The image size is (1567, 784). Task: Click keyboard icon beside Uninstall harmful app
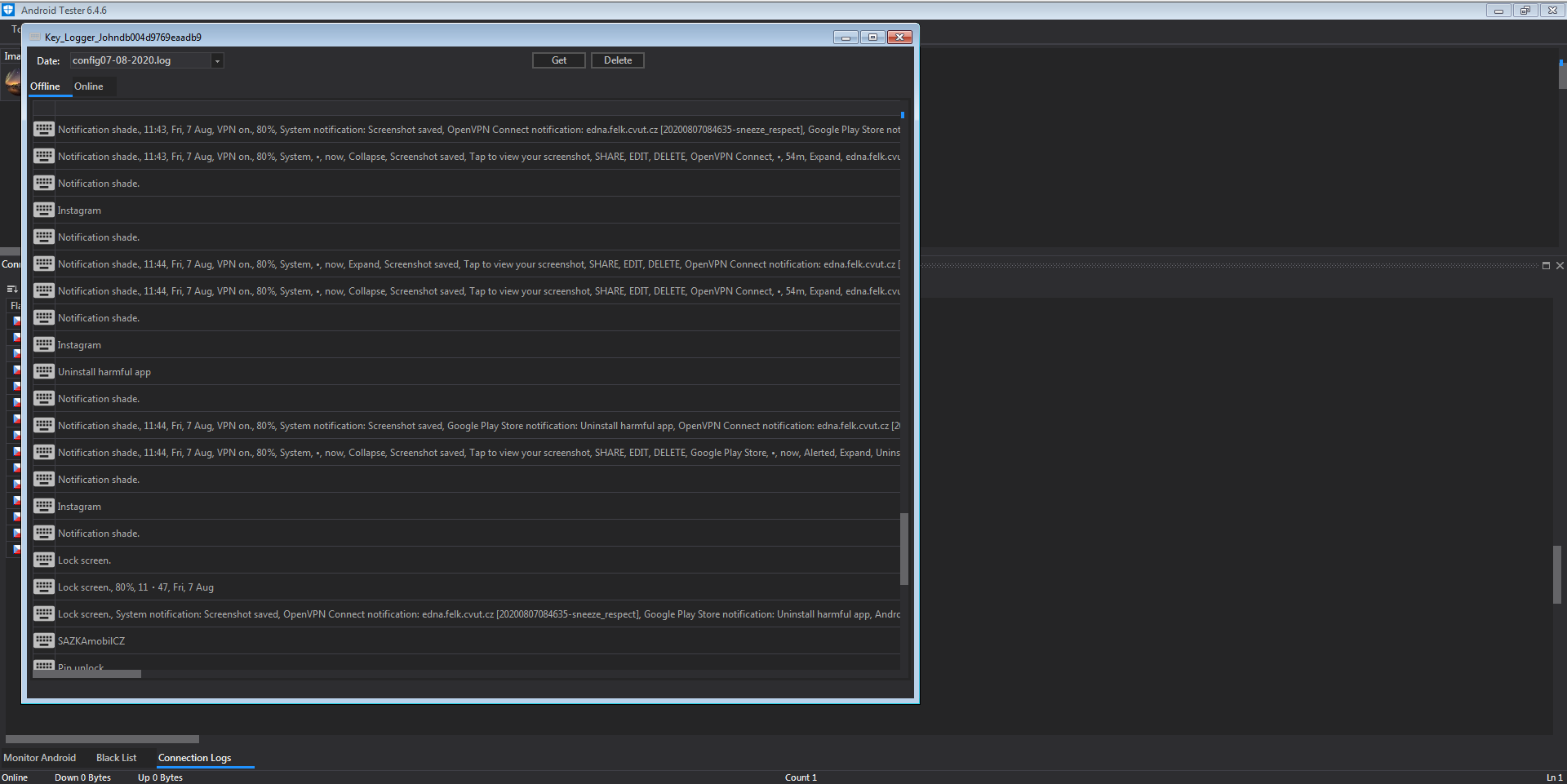pyautogui.click(x=44, y=371)
